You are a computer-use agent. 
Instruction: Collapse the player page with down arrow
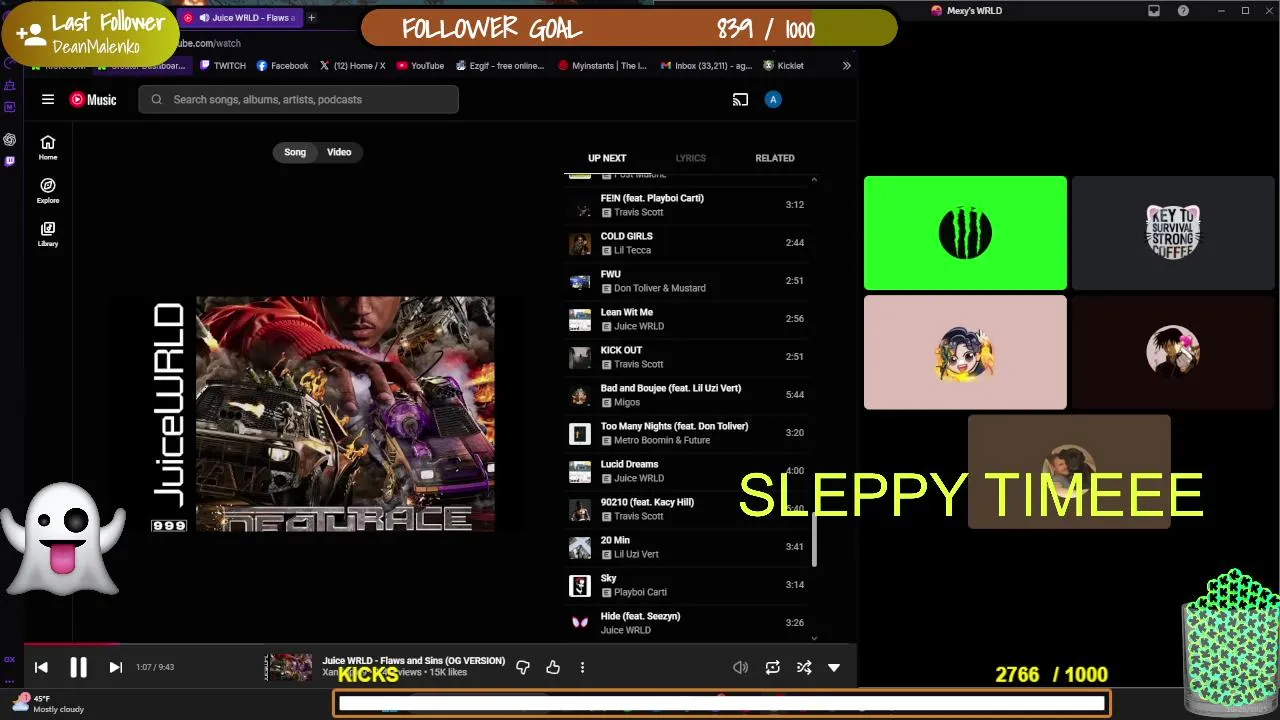click(x=834, y=667)
